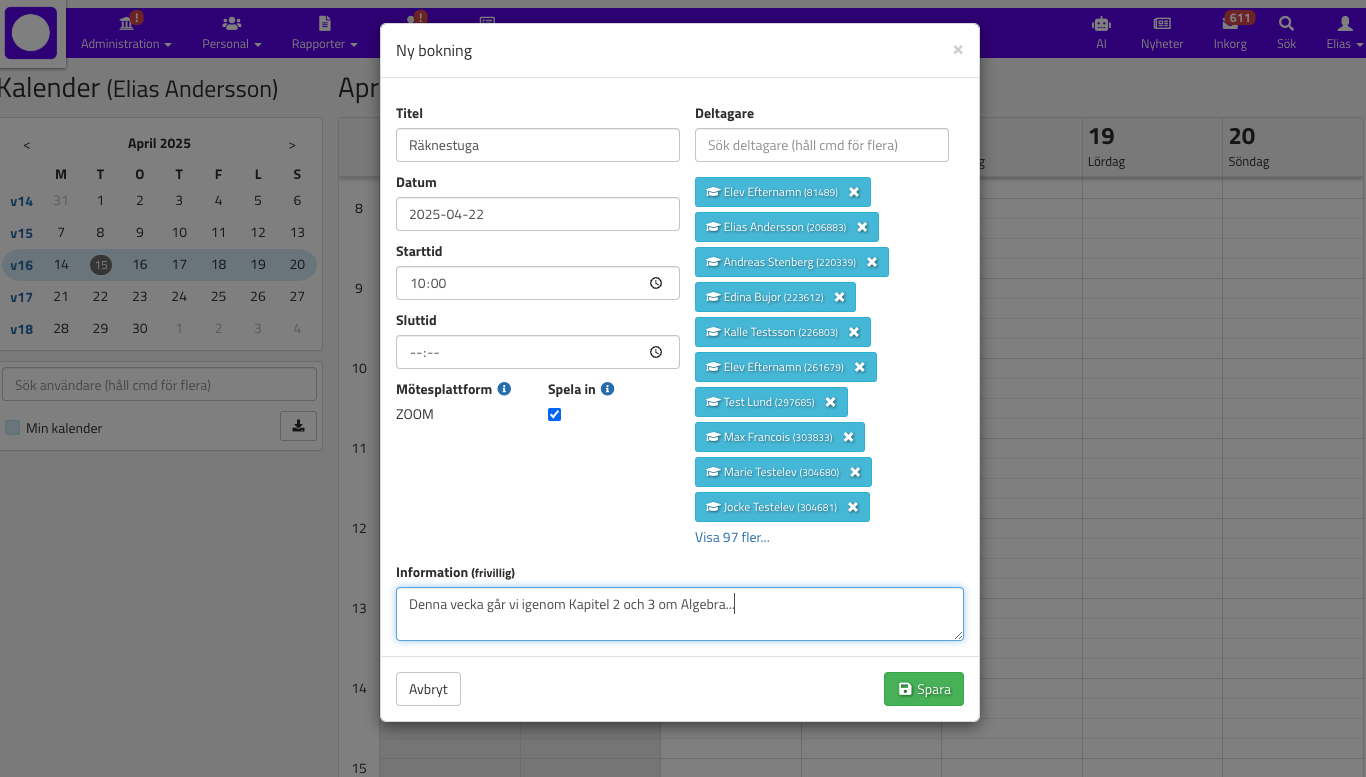The image size is (1366, 777).
Task: Select date 22 in mini calendar
Action: coord(100,297)
